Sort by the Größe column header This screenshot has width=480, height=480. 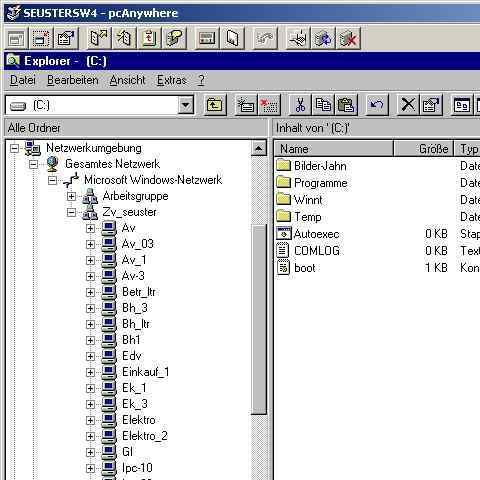[423, 149]
